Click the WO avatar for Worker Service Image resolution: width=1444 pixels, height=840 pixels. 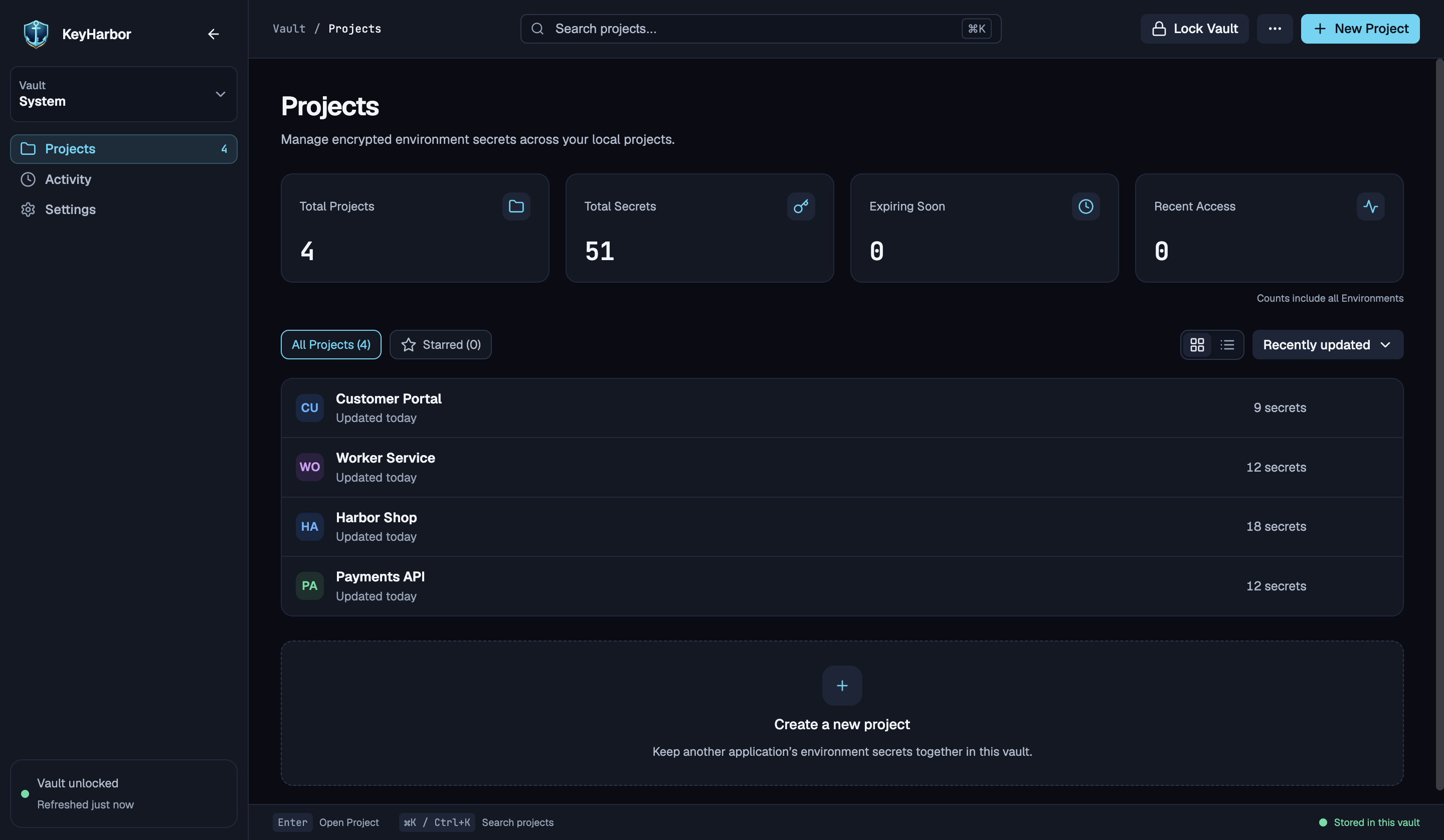[x=309, y=467]
